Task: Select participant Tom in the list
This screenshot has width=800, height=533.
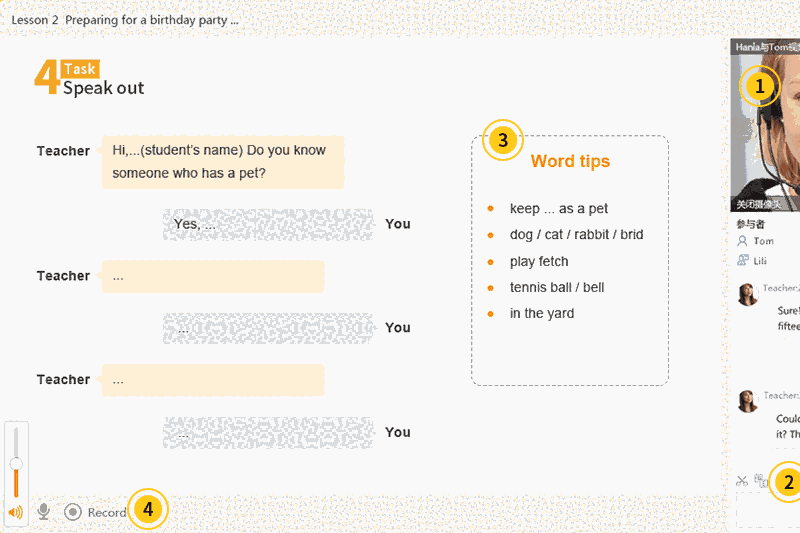Action: (763, 241)
